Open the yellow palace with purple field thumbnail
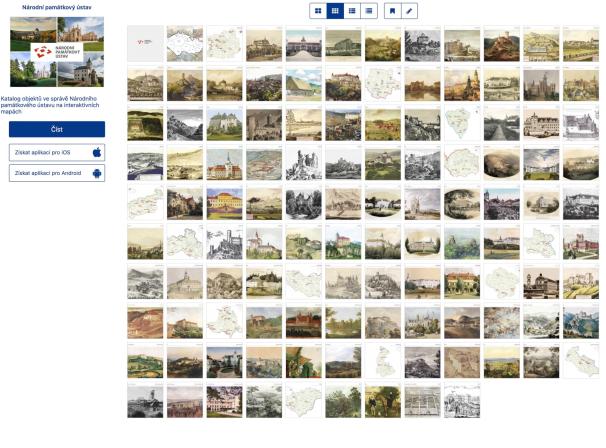Image resolution: width=606 pixels, height=448 pixels. (x=225, y=203)
